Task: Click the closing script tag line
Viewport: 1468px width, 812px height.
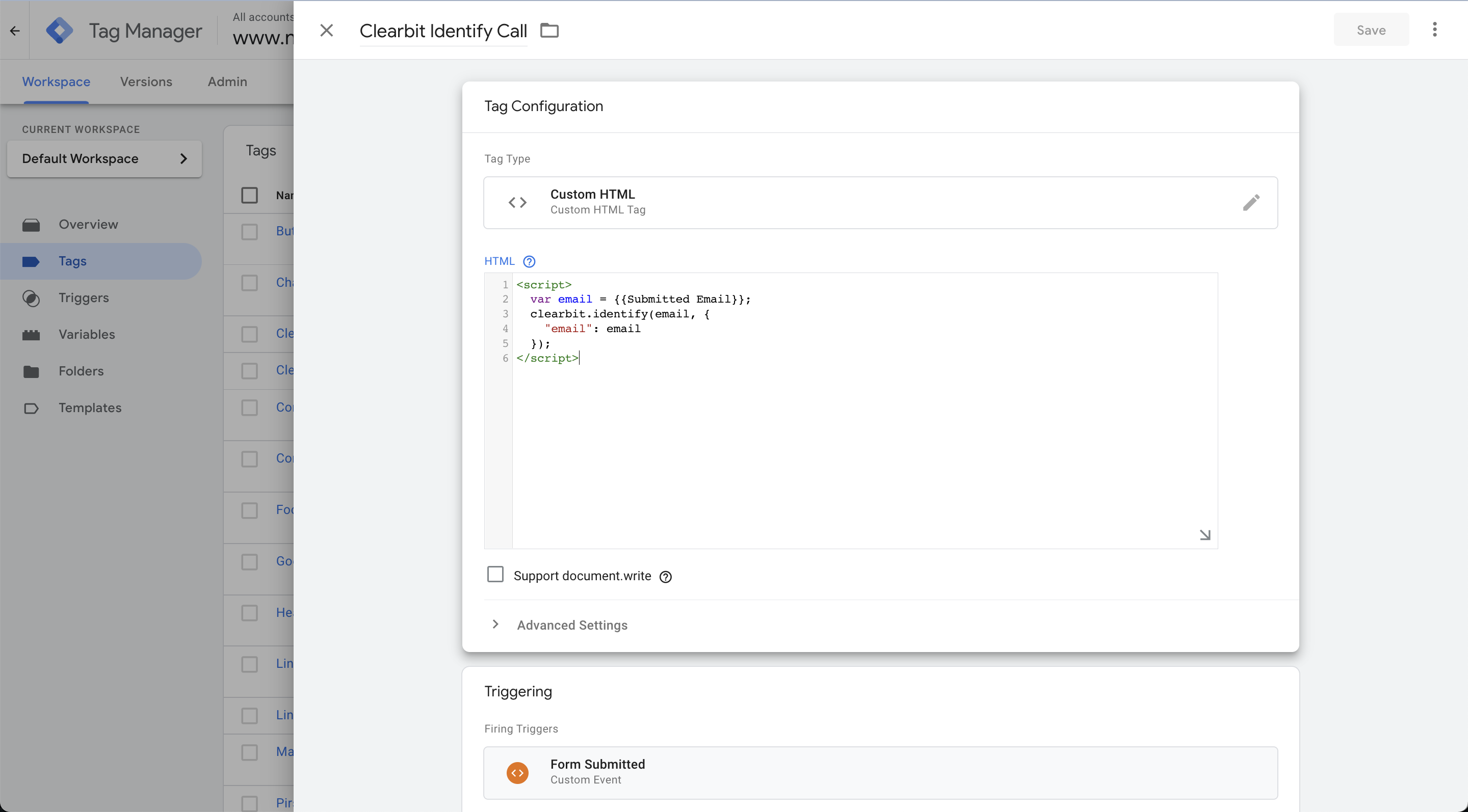Action: [547, 358]
